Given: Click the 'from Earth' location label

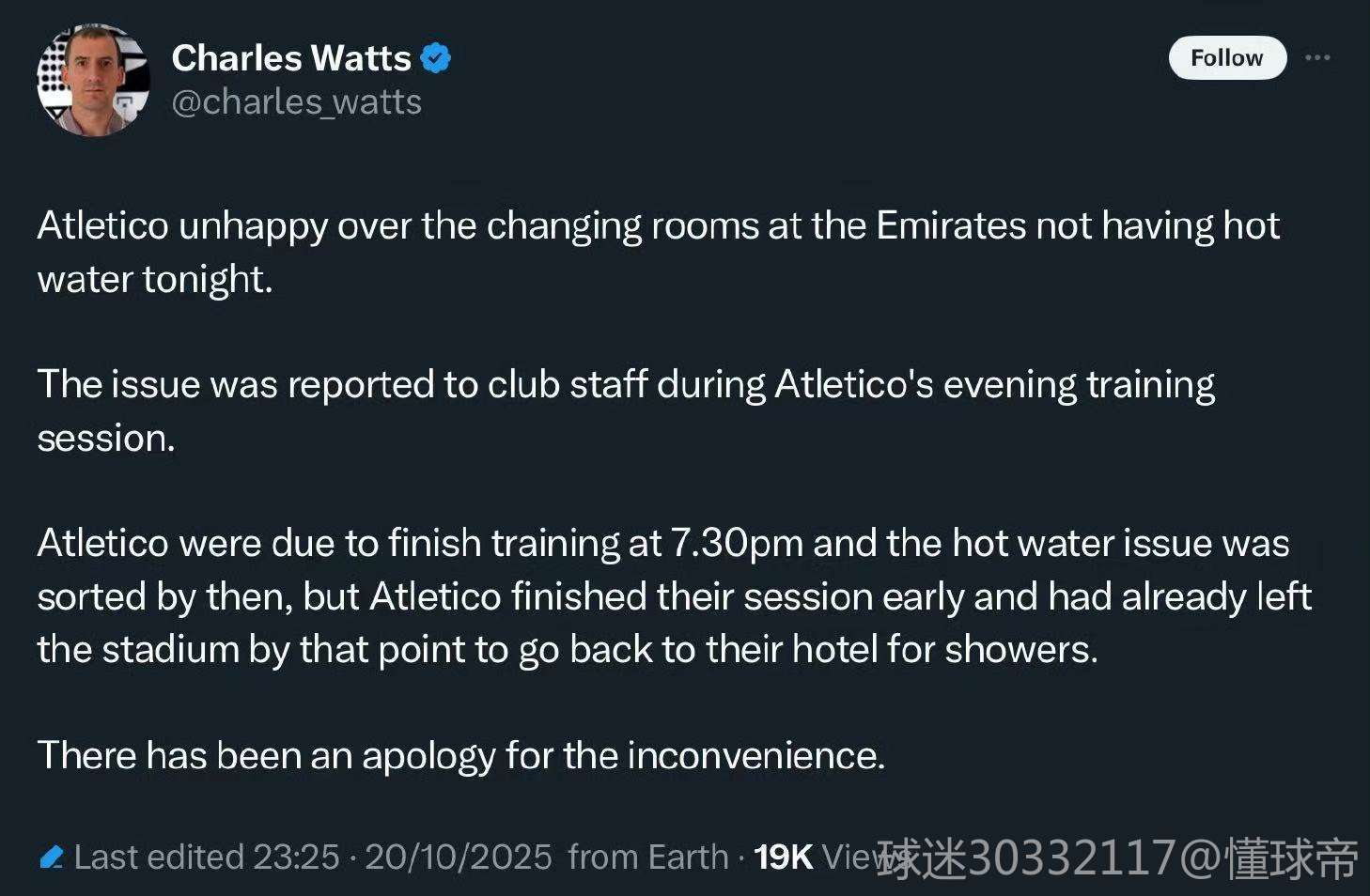Looking at the screenshot, I should coord(647,857).
